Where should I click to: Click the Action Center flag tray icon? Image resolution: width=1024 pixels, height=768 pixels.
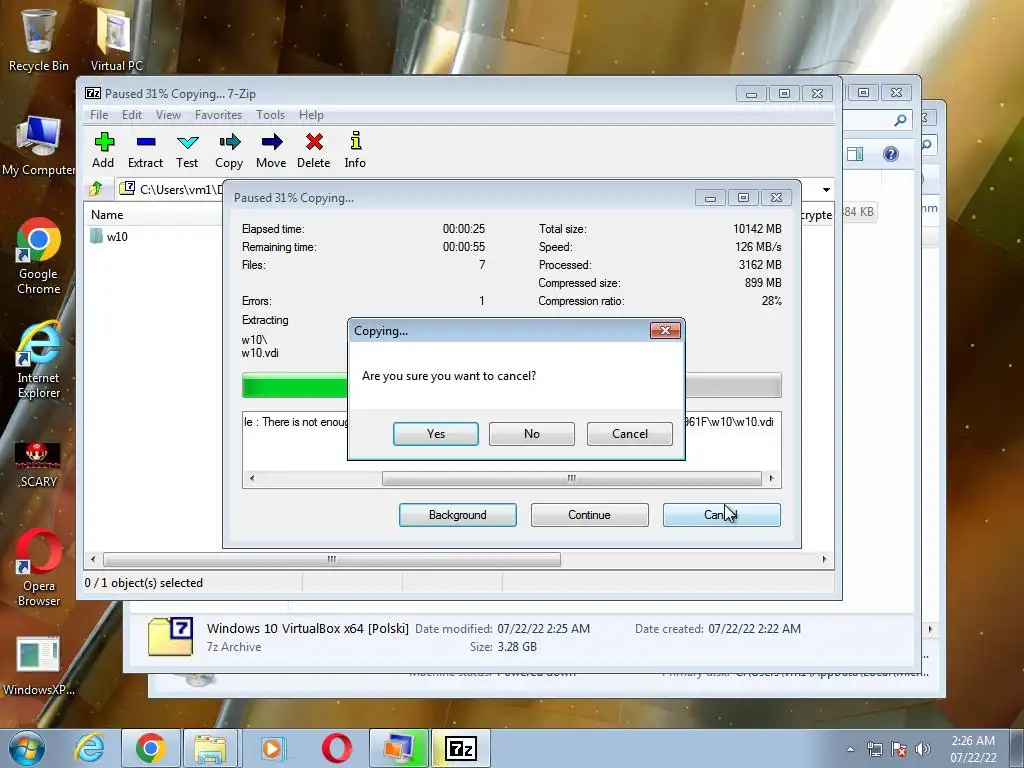coord(899,749)
